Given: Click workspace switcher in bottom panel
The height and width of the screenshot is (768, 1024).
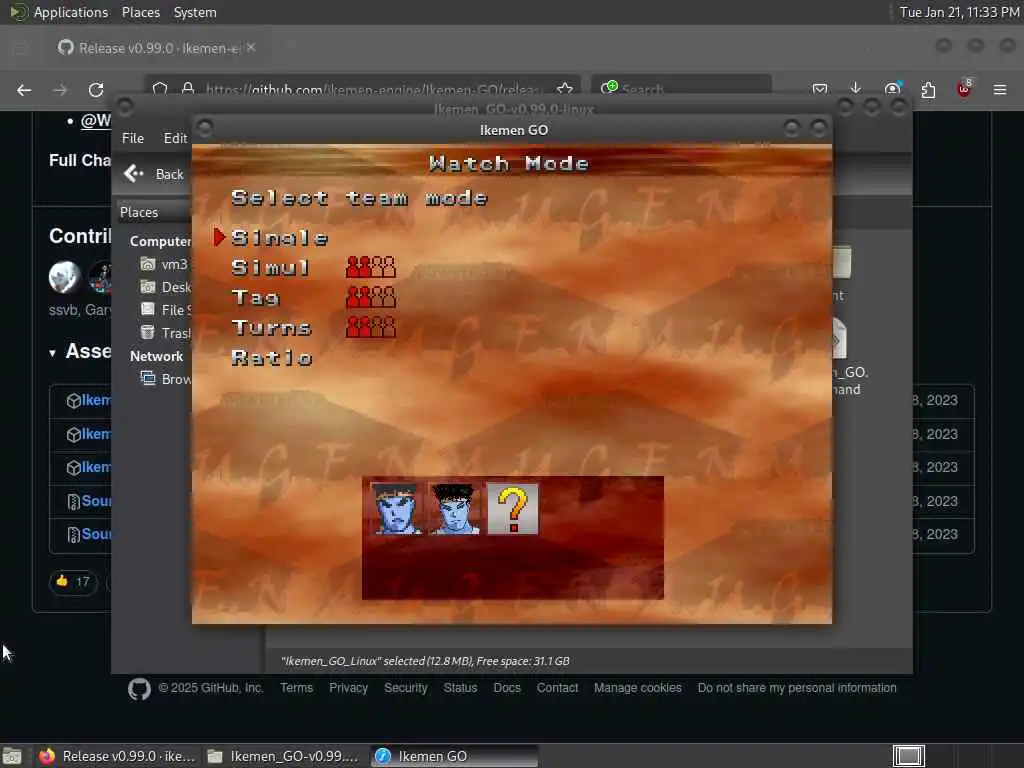Looking at the screenshot, I should [x=908, y=756].
